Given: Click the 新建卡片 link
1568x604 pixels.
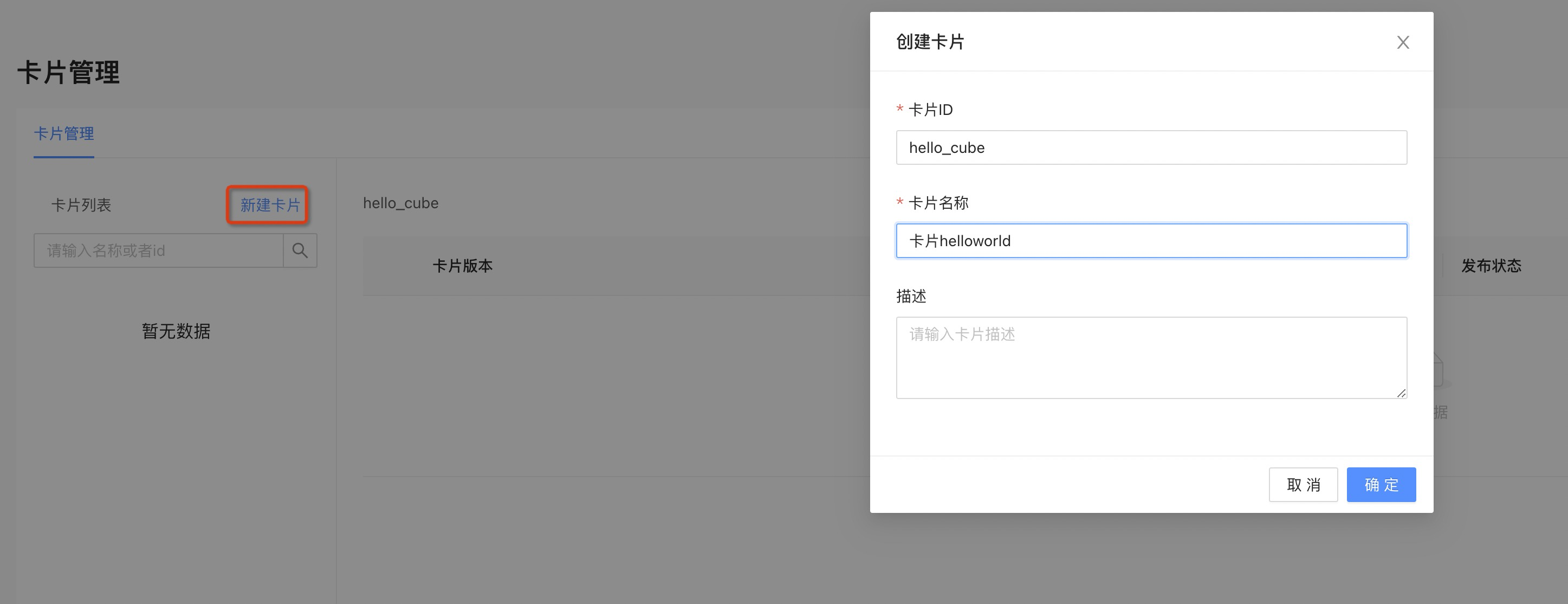Looking at the screenshot, I should coord(270,205).
